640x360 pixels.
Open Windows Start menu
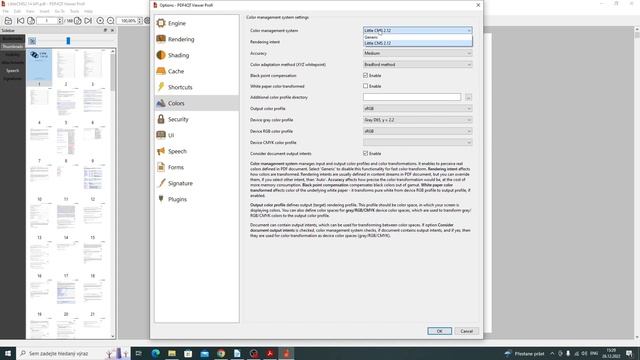click(8, 353)
